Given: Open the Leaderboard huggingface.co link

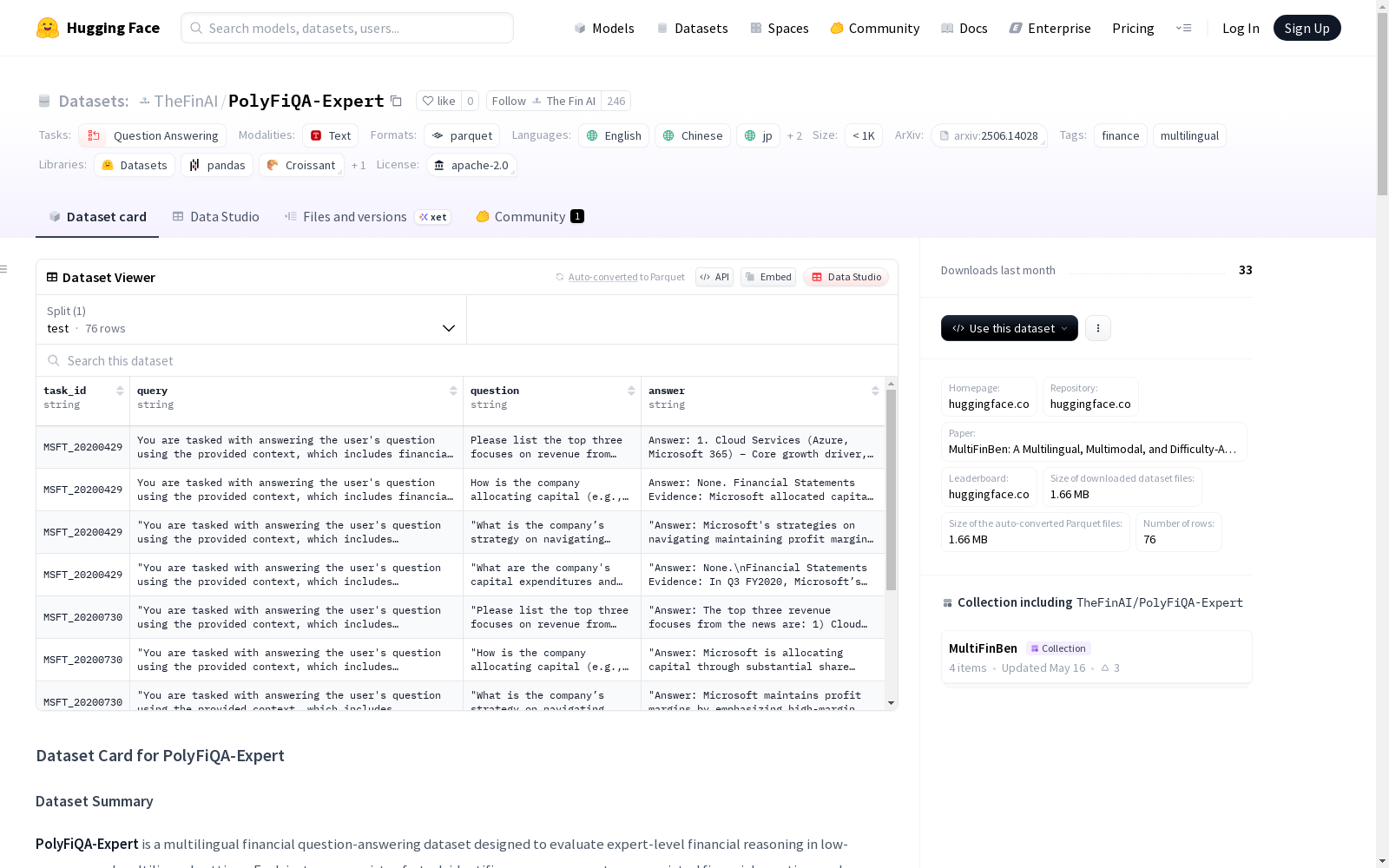Looking at the screenshot, I should [x=989, y=487].
